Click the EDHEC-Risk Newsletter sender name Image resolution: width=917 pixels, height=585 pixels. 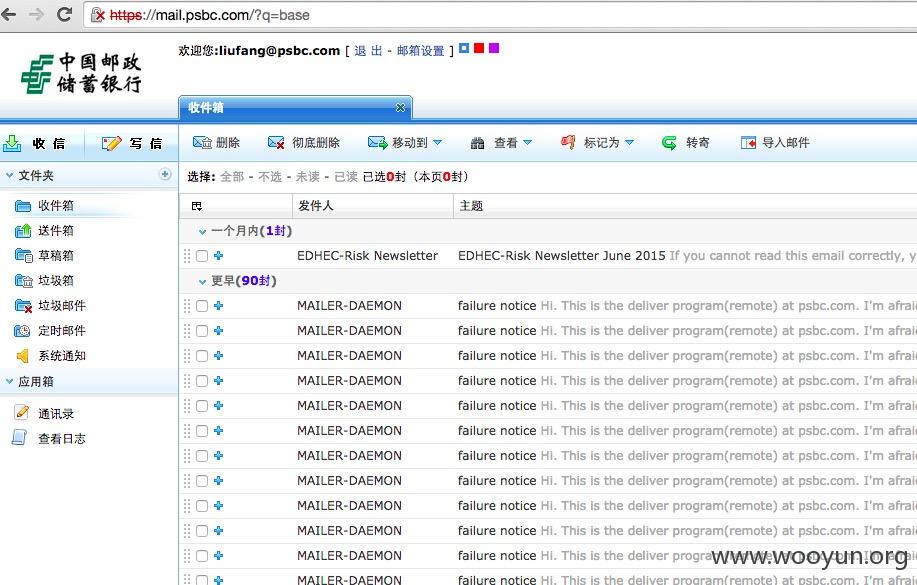tap(367, 256)
